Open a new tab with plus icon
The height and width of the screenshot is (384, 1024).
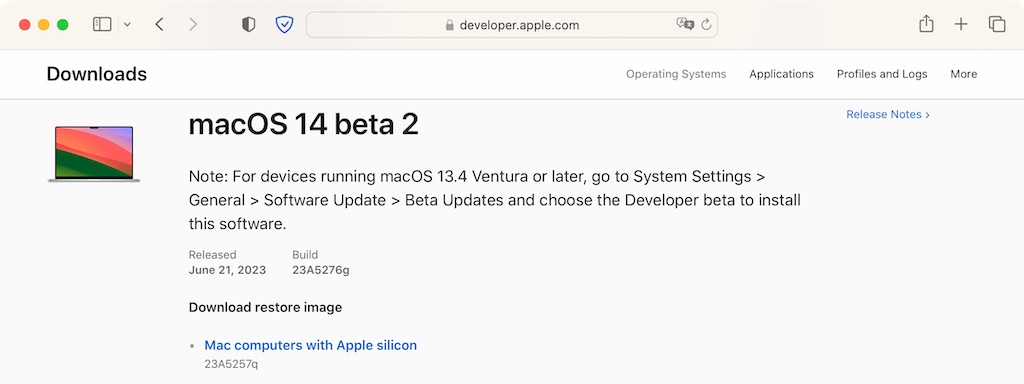tap(961, 25)
